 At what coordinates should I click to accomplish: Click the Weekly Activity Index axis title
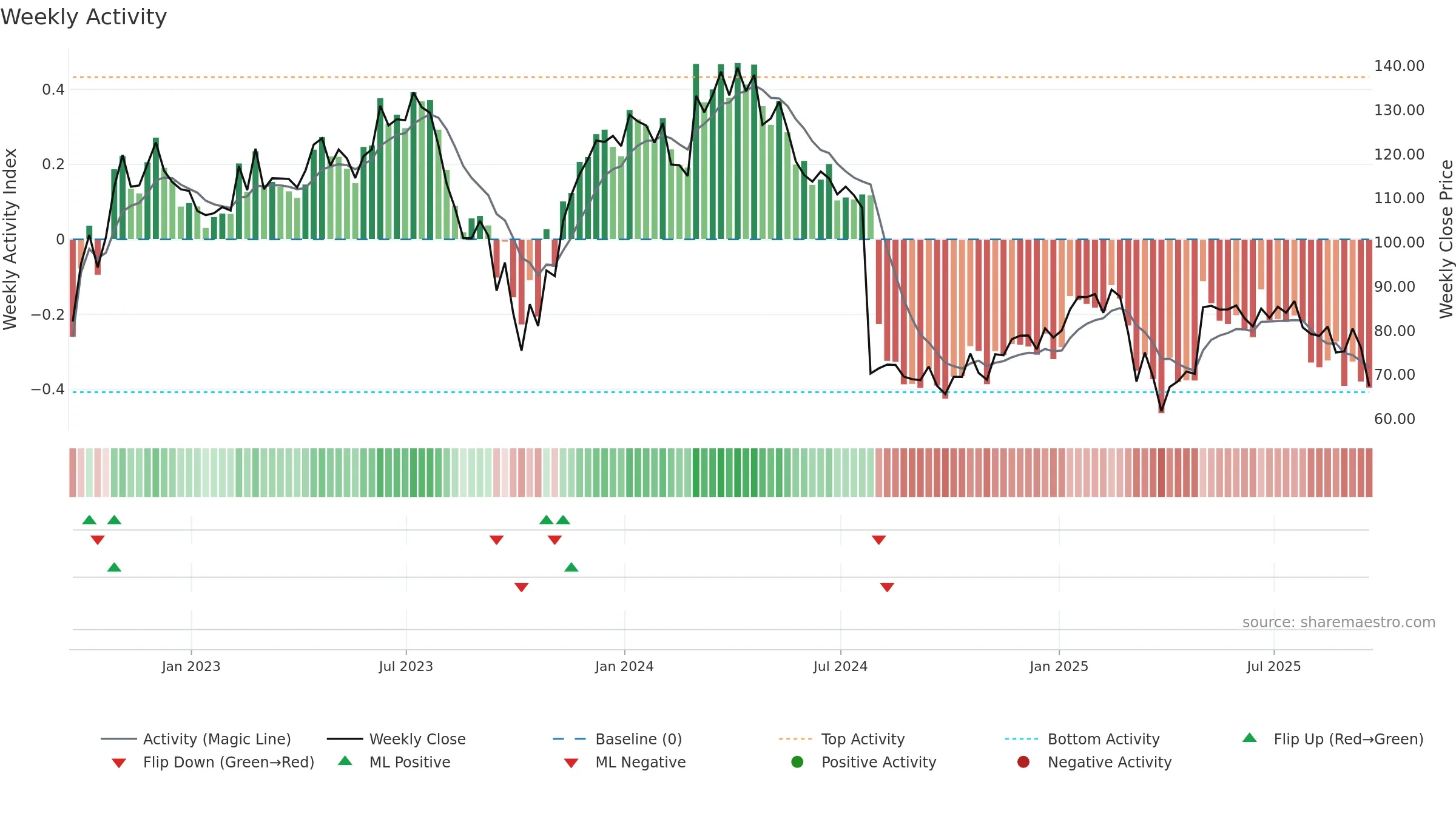(x=10, y=239)
